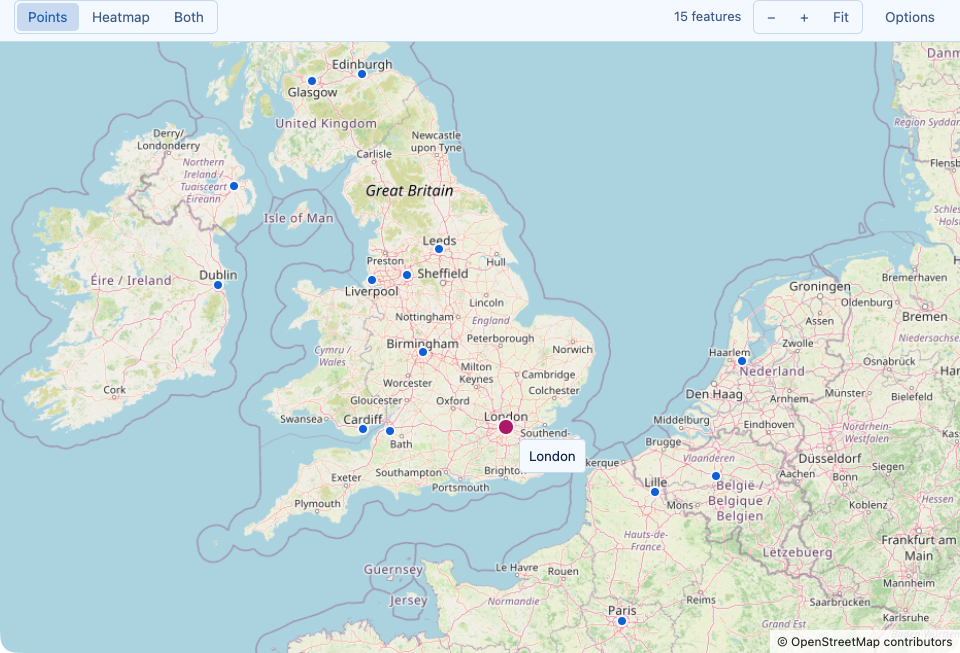Select the Lille point marker

click(x=655, y=492)
